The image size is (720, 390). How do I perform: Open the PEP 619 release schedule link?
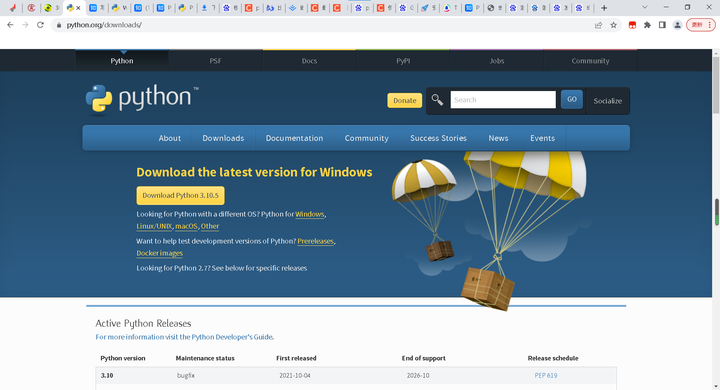click(x=546, y=375)
